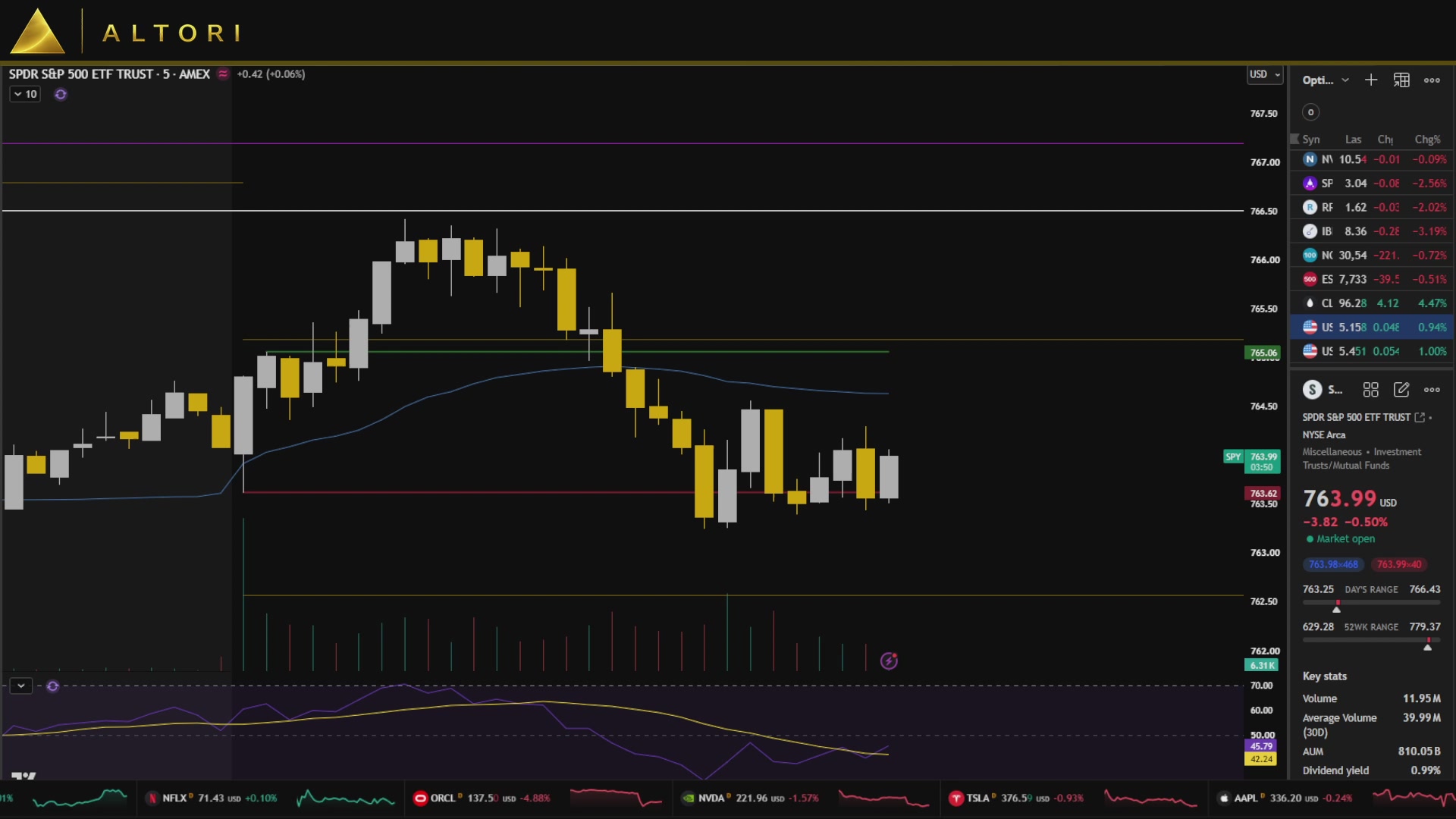
Task: Sort watchlist by the Chg column header
Action: click(1385, 140)
